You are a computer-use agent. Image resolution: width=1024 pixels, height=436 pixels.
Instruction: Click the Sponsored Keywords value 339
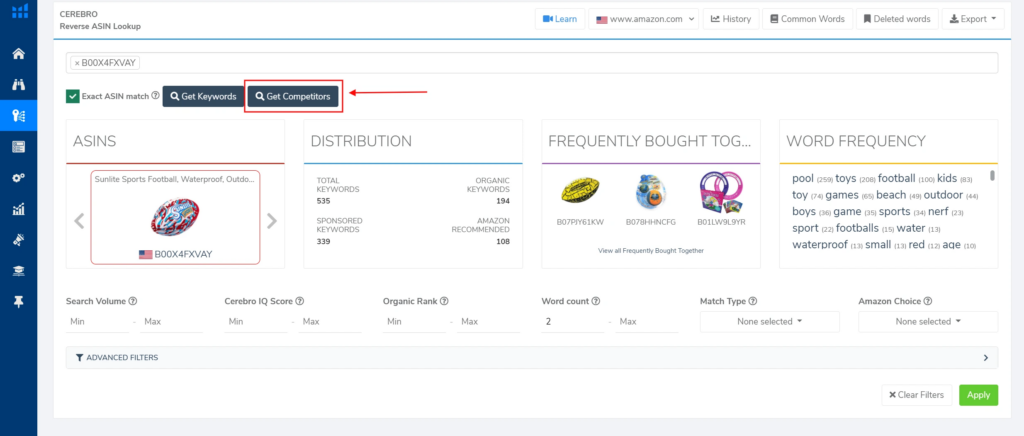324,241
